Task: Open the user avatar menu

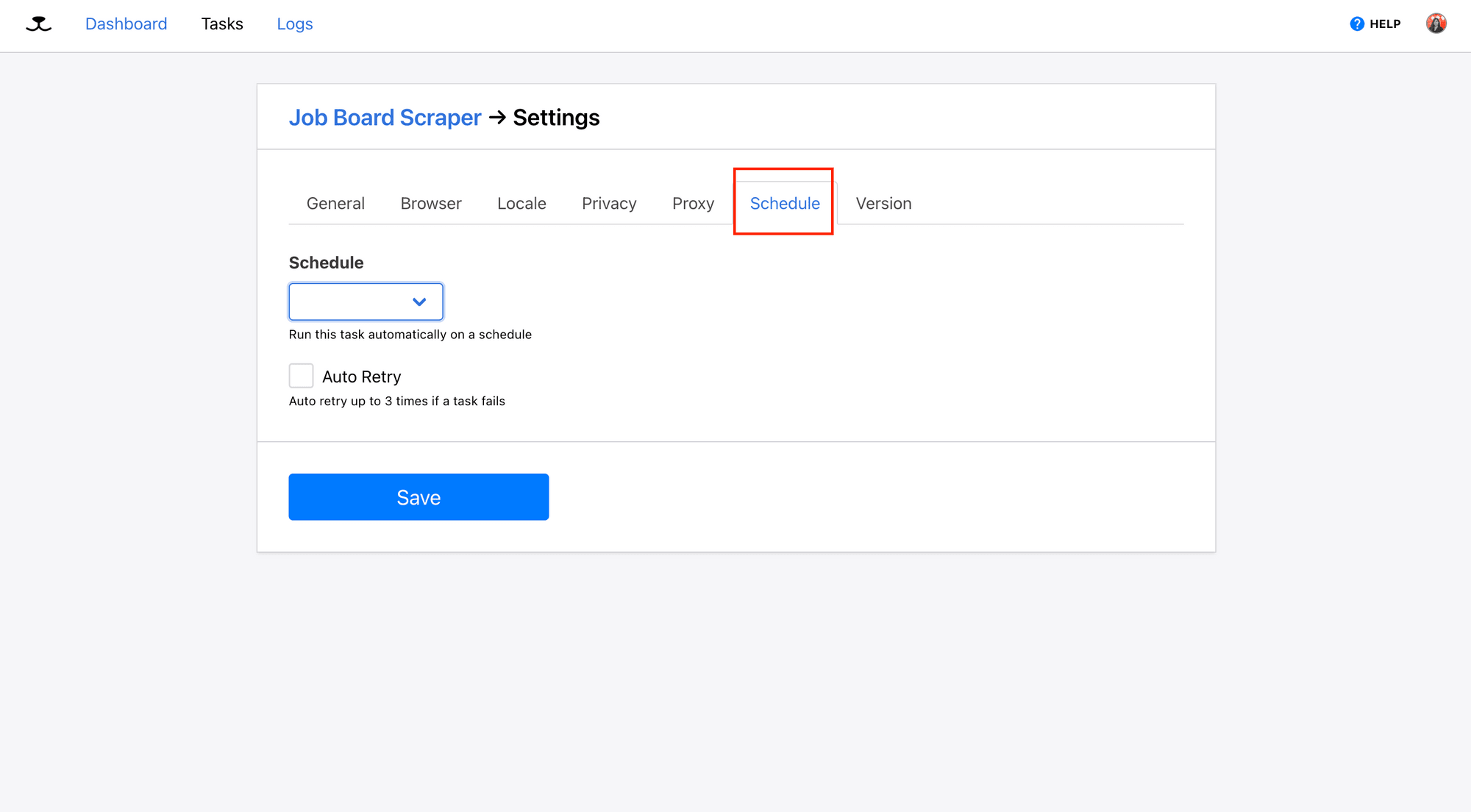Action: point(1436,24)
